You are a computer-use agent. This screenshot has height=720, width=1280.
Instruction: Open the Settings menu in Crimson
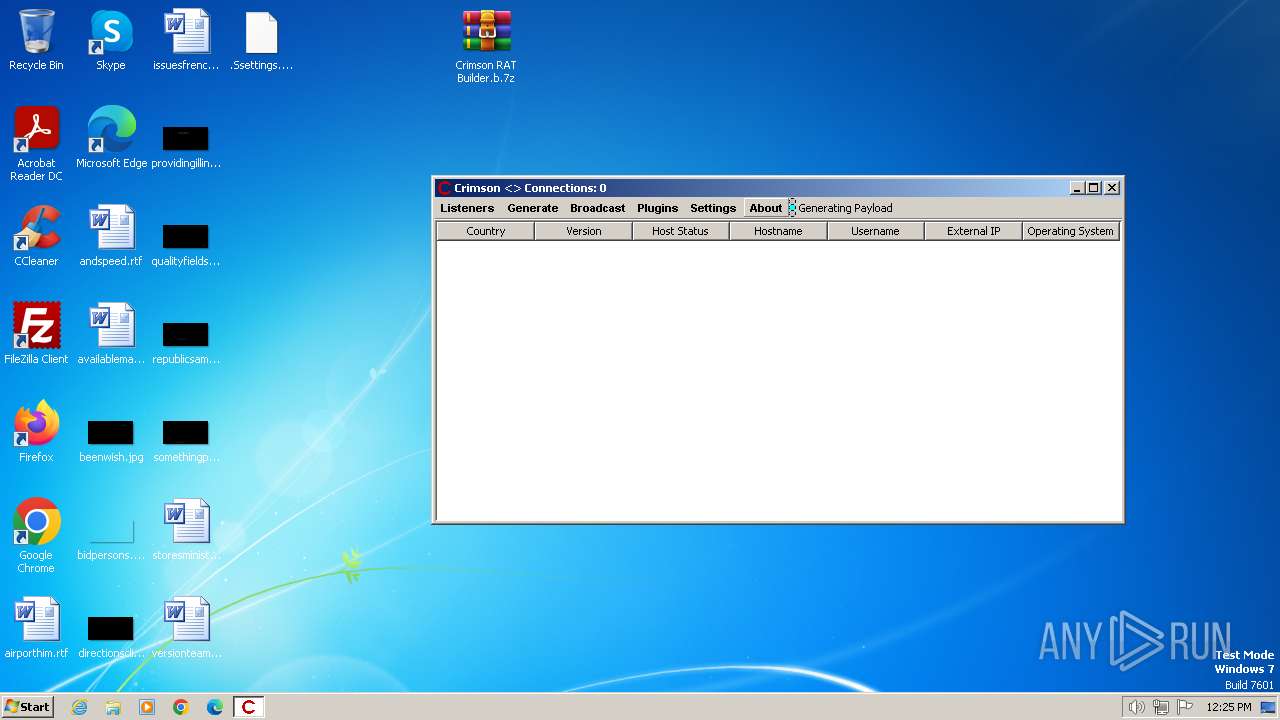point(713,208)
